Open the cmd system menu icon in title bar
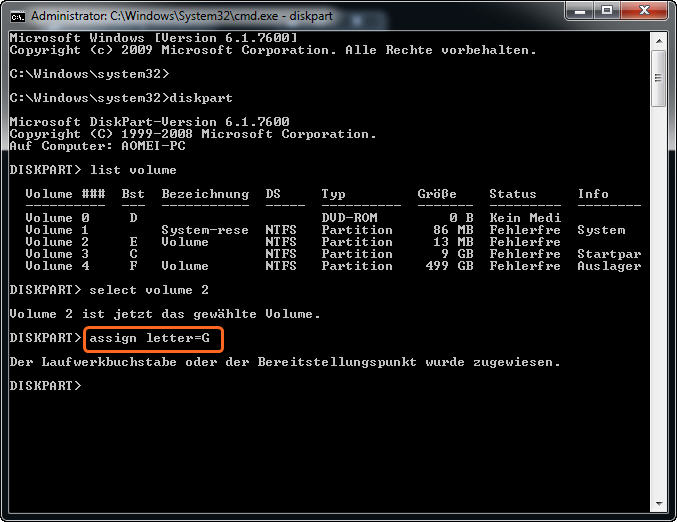677x522 pixels. point(18,16)
